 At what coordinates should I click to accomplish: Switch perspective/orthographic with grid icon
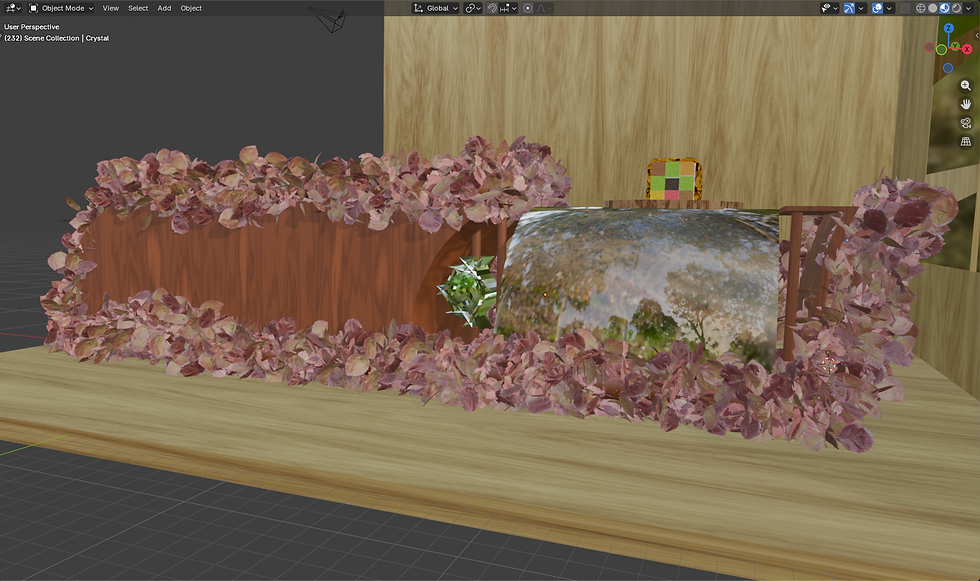[x=966, y=142]
